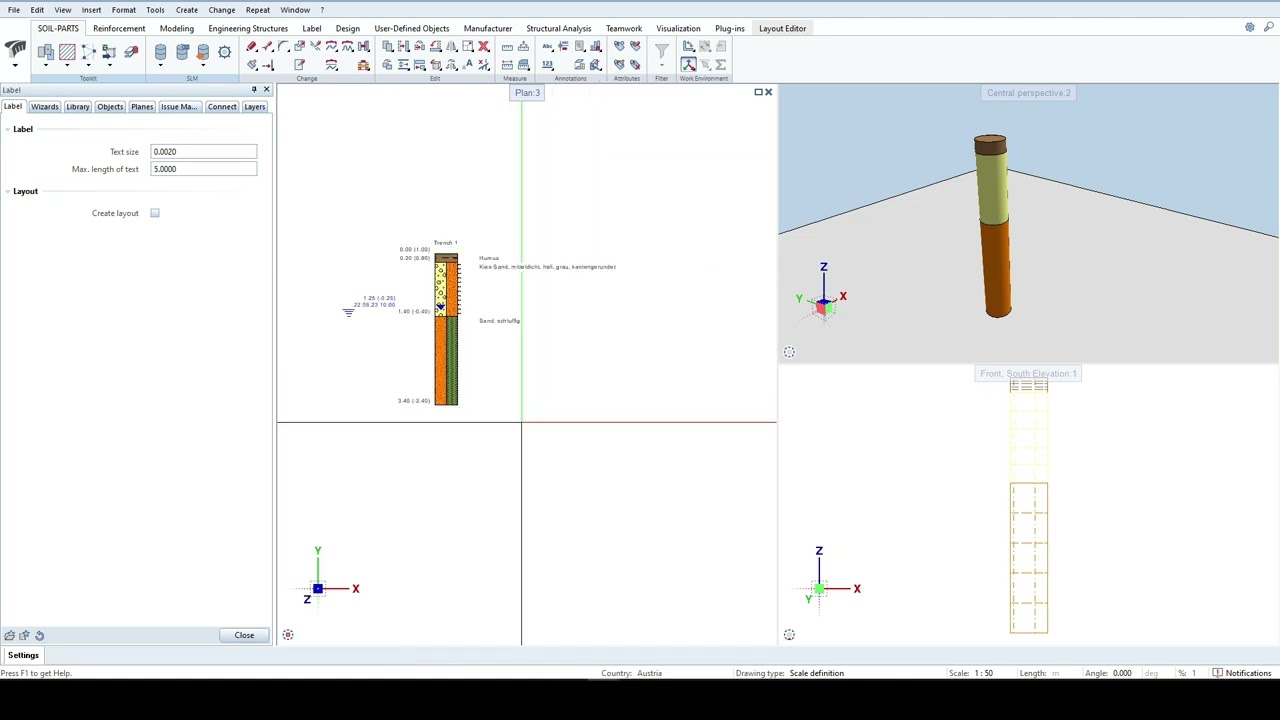
Task: Open the Drawing type Scale definition selector
Action: (817, 673)
